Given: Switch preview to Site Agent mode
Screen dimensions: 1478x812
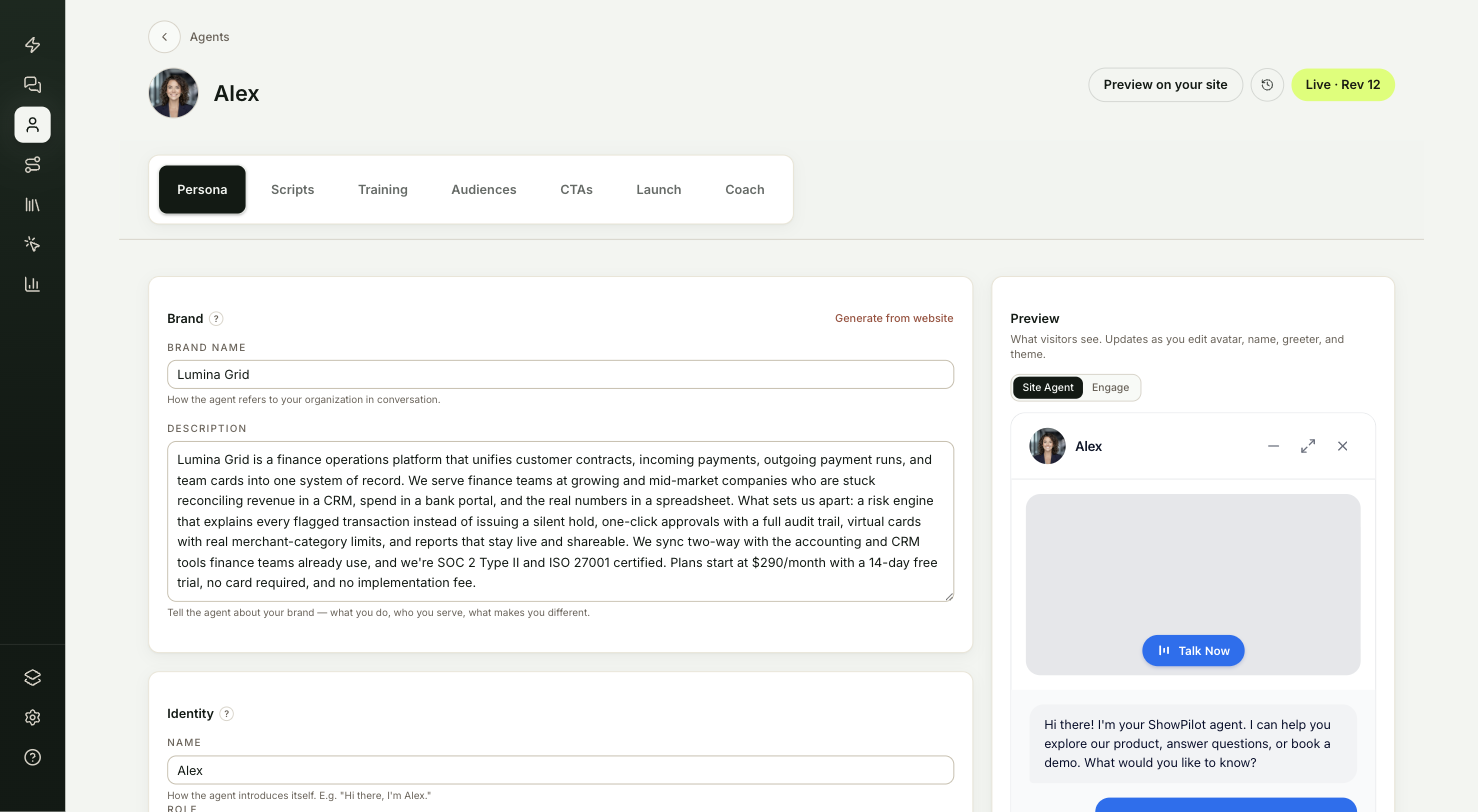Looking at the screenshot, I should [x=1048, y=388].
